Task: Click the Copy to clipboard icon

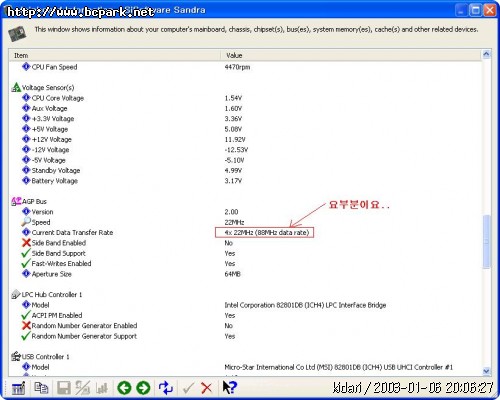Action: (x=41, y=388)
